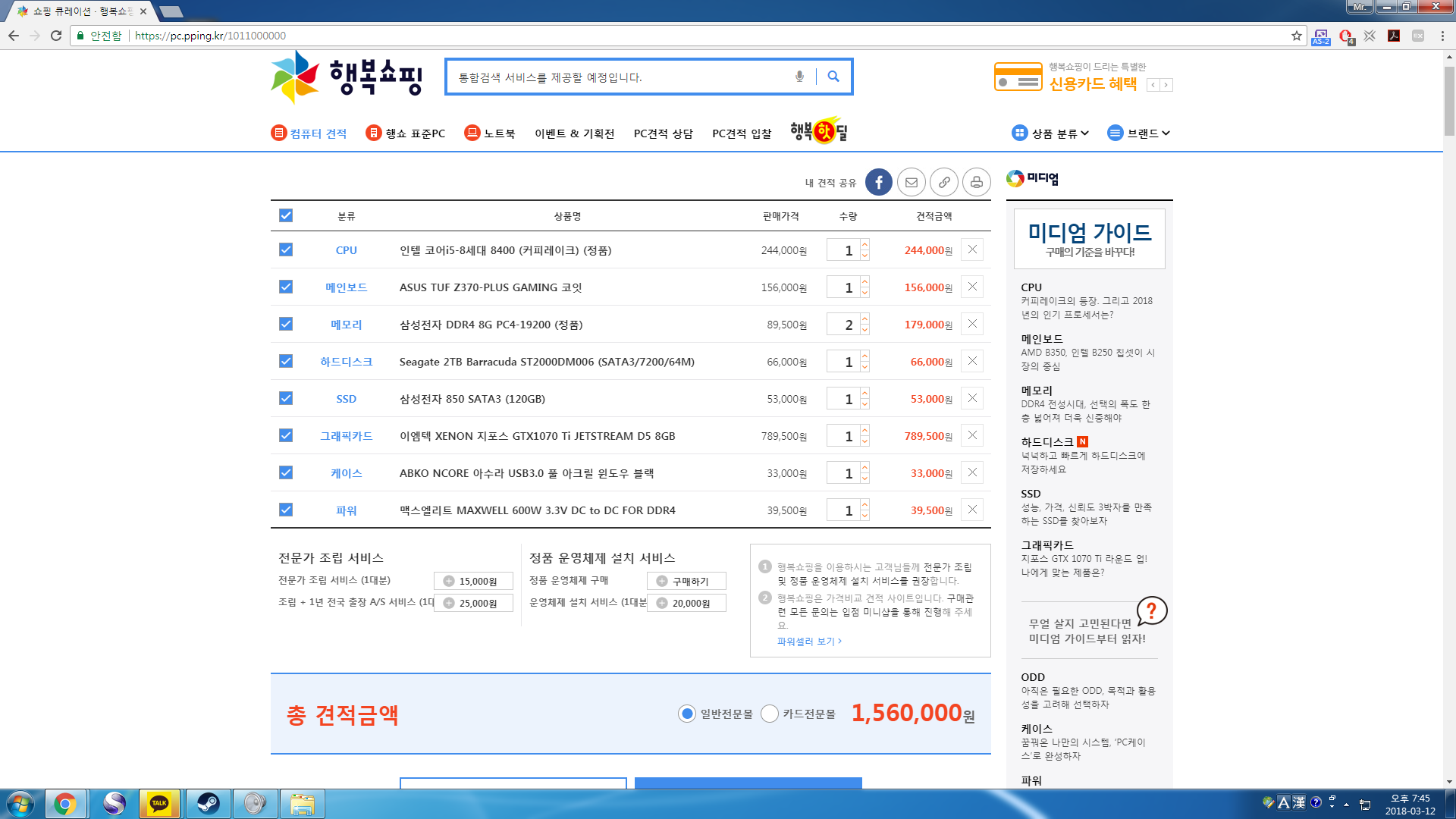Uncheck the 그래픽카드 row checkbox
The height and width of the screenshot is (819, 1456).
[286, 435]
